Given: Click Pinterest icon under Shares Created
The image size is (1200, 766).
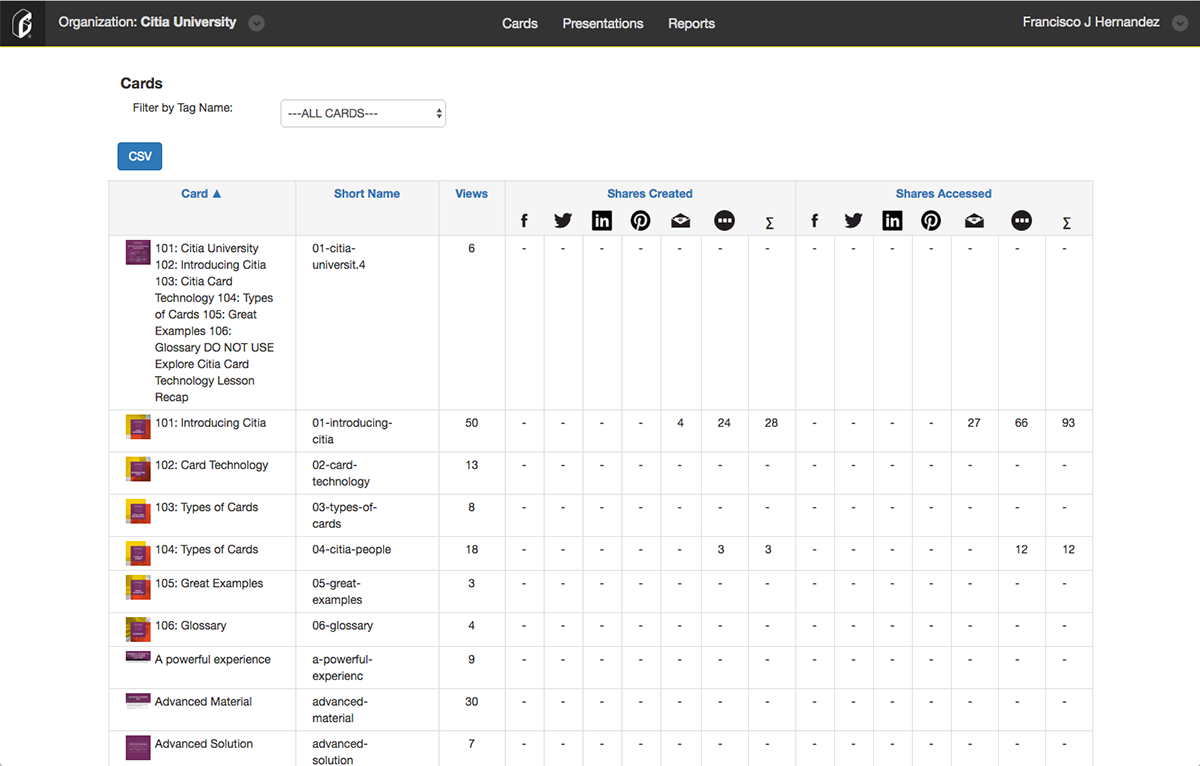Looking at the screenshot, I should [x=641, y=221].
